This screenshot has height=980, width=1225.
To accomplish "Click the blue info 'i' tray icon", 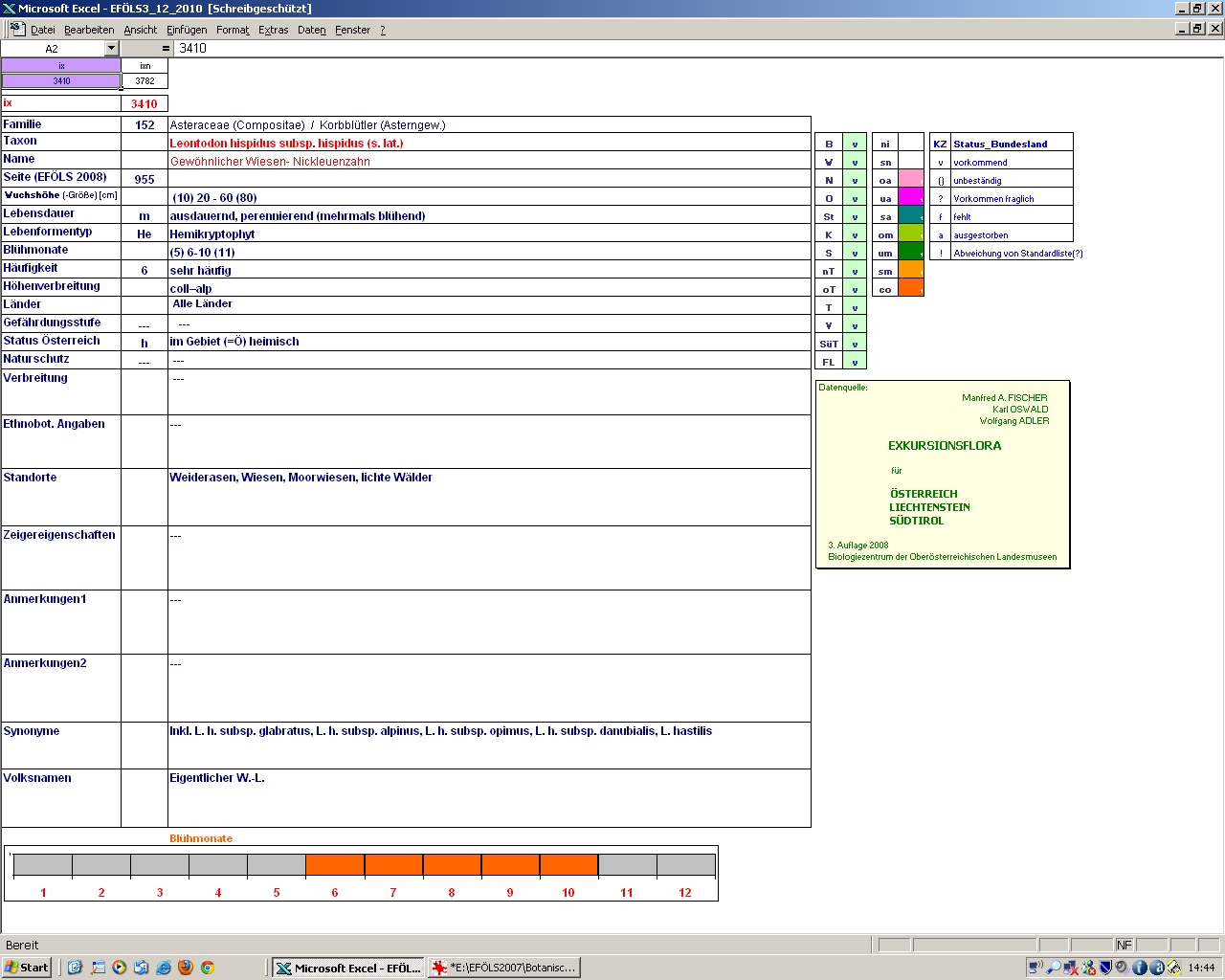I will [x=1140, y=968].
